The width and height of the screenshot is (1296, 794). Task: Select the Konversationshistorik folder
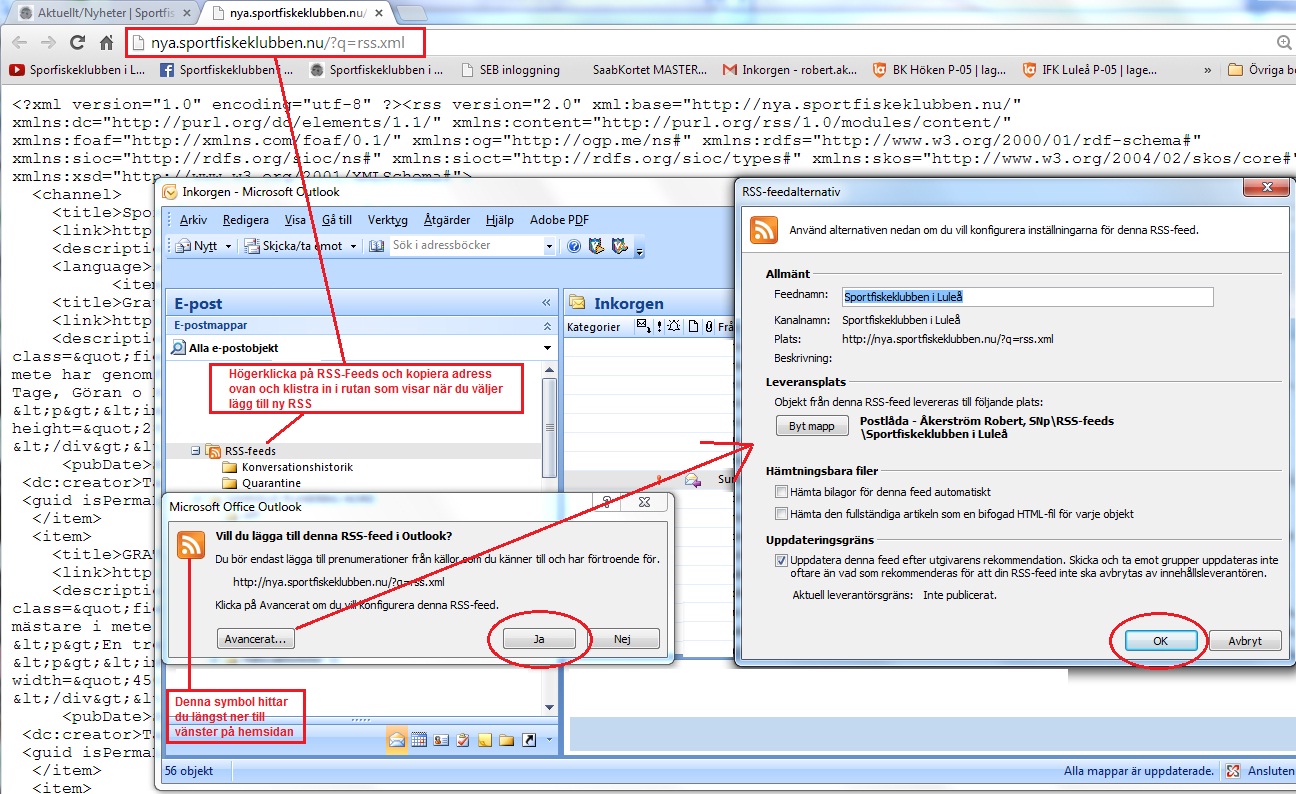(x=297, y=467)
